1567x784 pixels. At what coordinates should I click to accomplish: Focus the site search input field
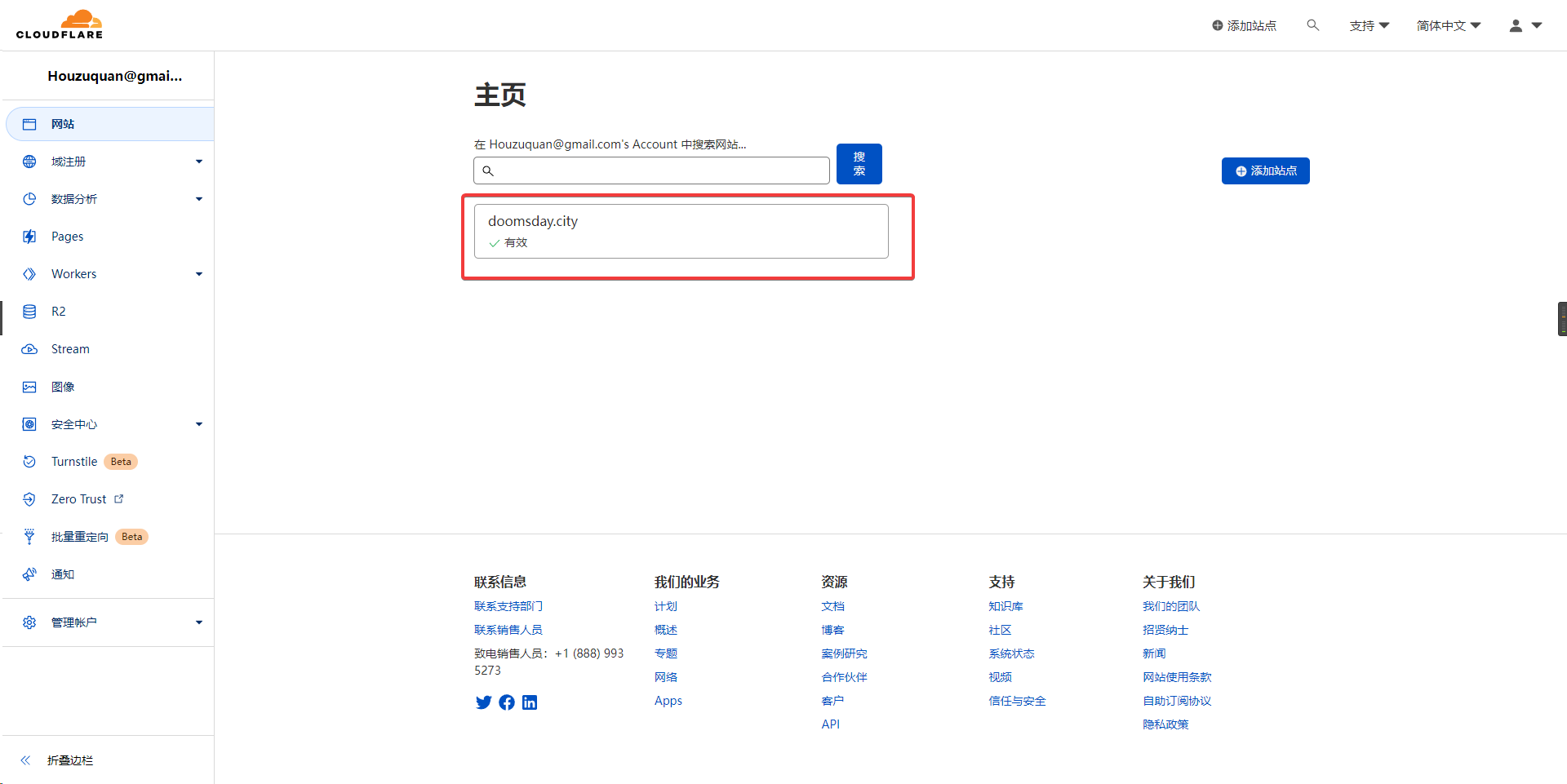661,171
